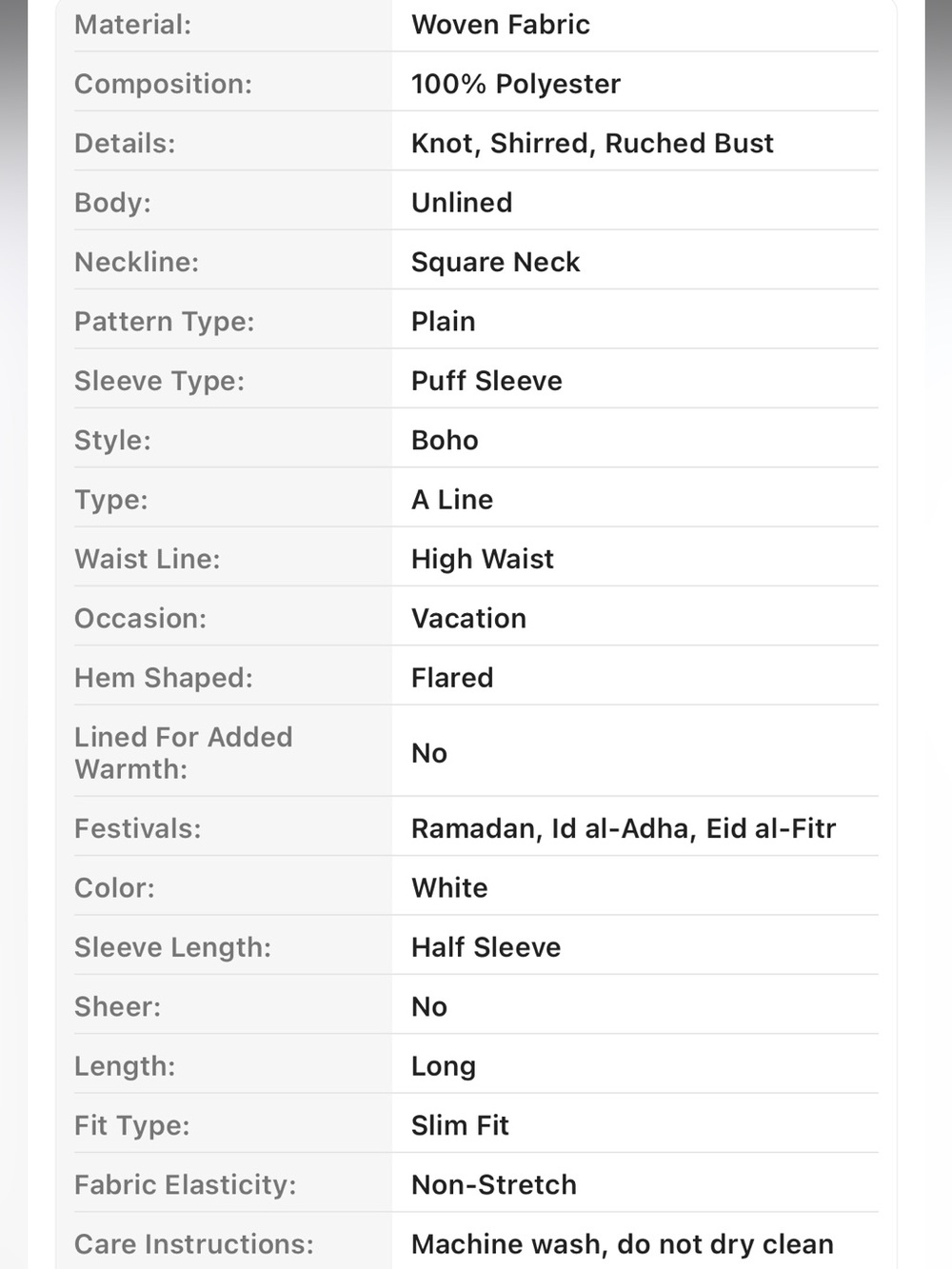
Task: Select the A Line type value
Action: [452, 500]
